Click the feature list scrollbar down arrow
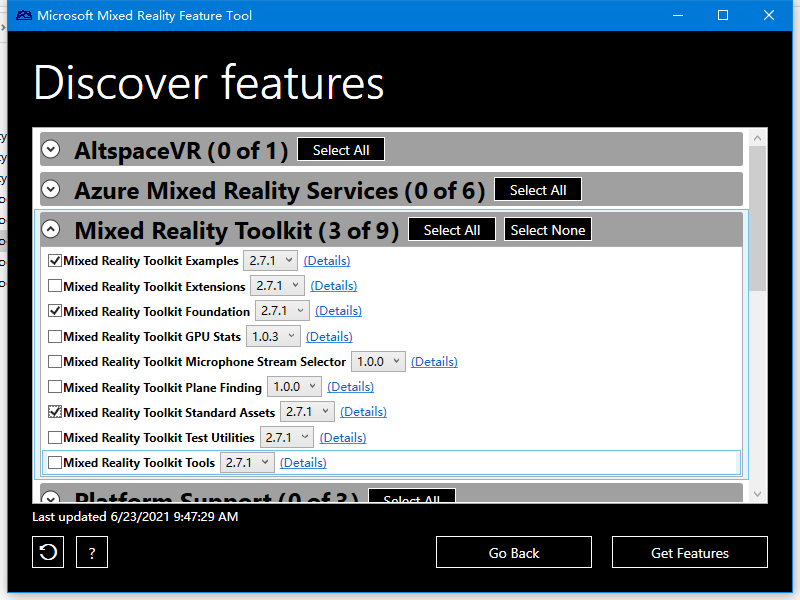Viewport: 800px width, 600px height. [758, 494]
